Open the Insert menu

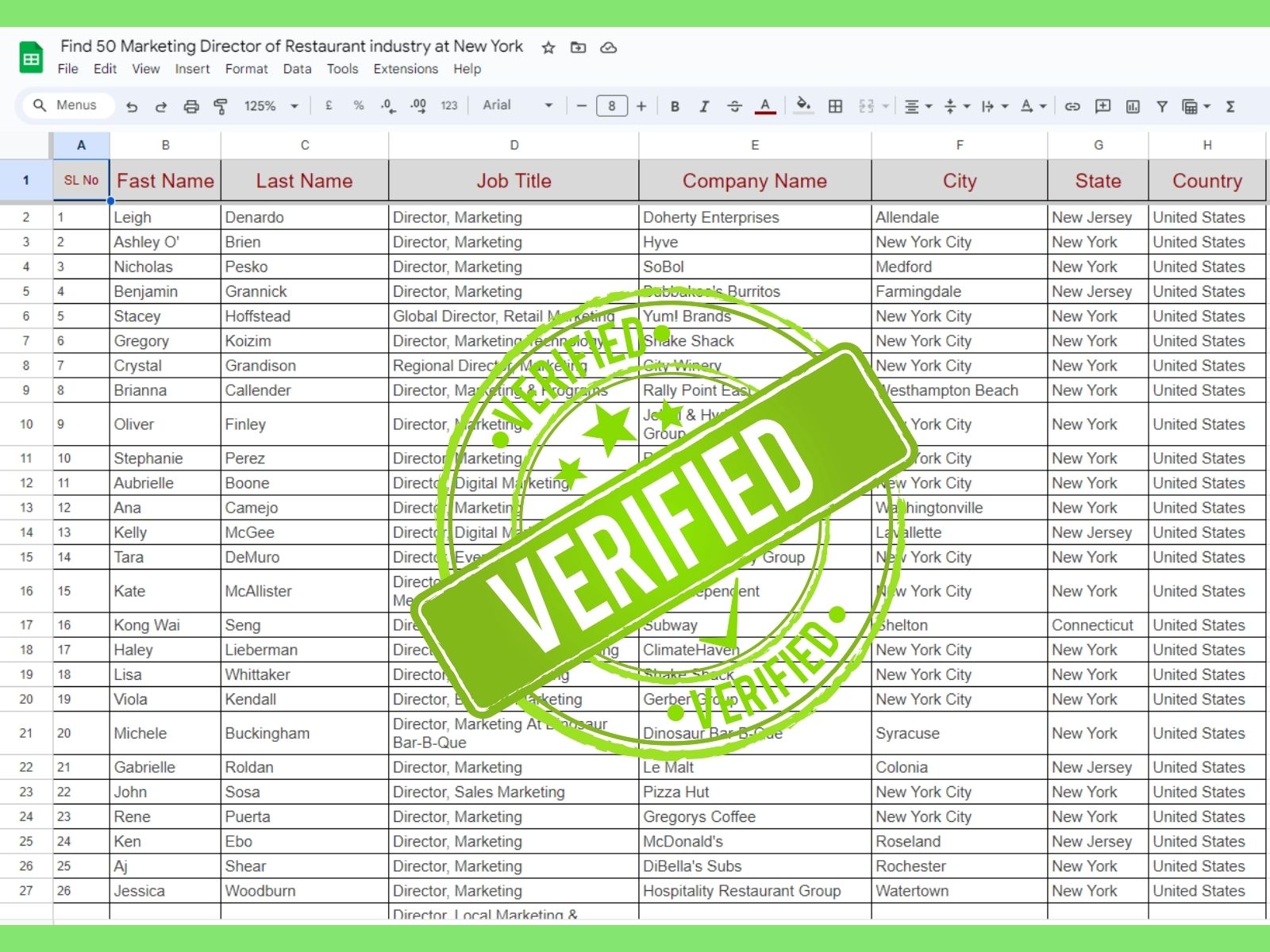[x=192, y=69]
